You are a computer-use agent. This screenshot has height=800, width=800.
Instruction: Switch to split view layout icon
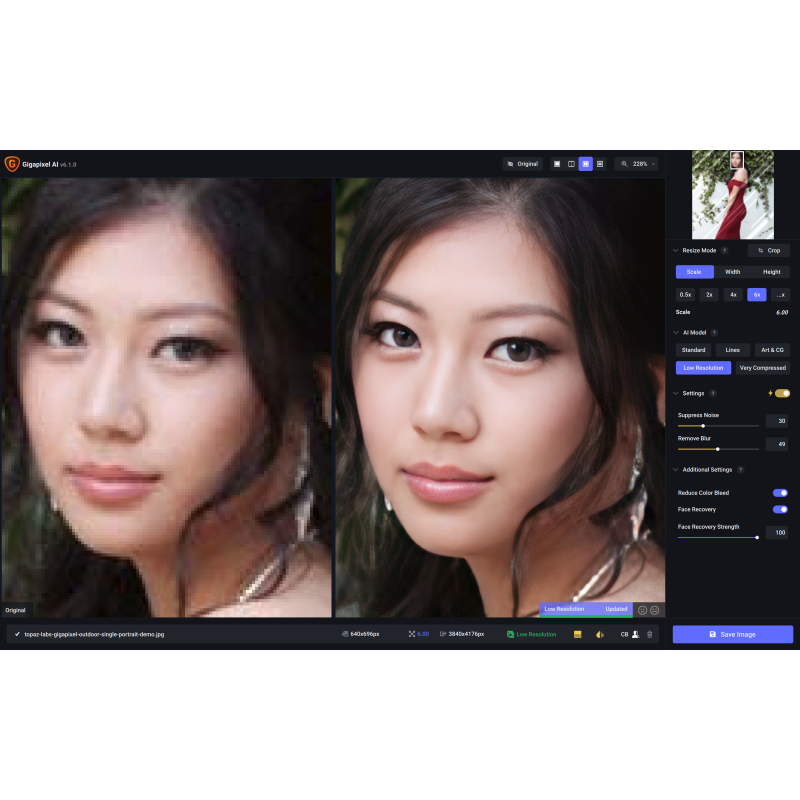pyautogui.click(x=571, y=164)
